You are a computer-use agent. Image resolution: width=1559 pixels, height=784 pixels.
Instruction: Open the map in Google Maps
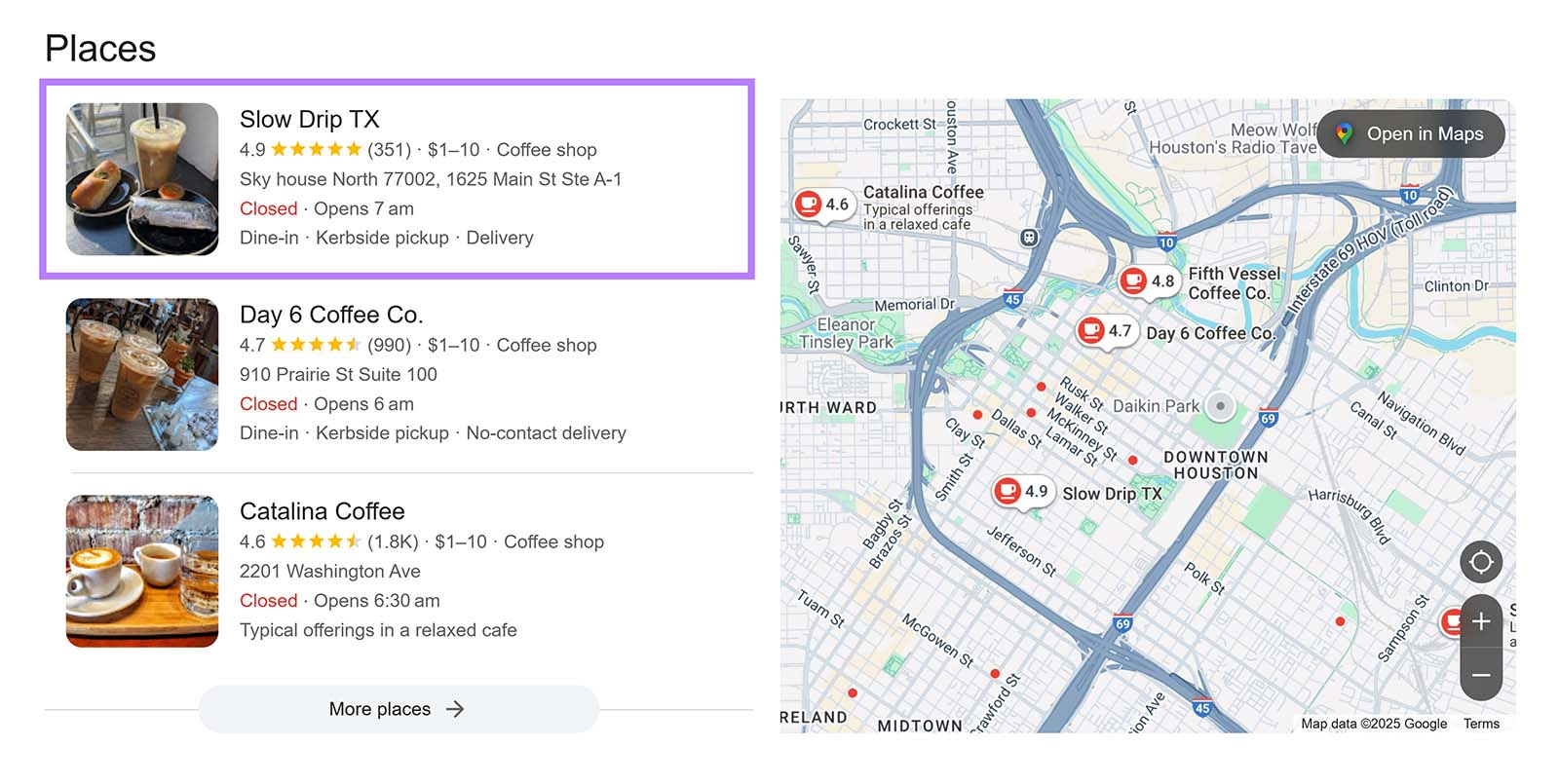pyautogui.click(x=1410, y=134)
